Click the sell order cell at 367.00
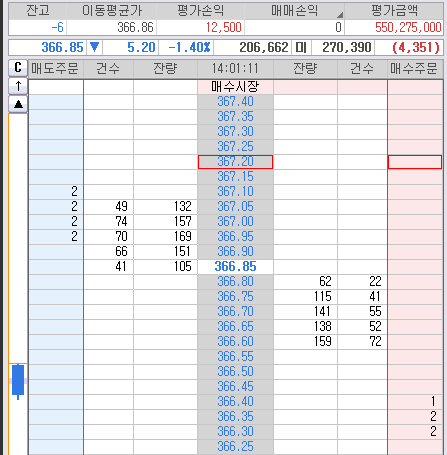The height and width of the screenshot is (455, 447). [56, 221]
